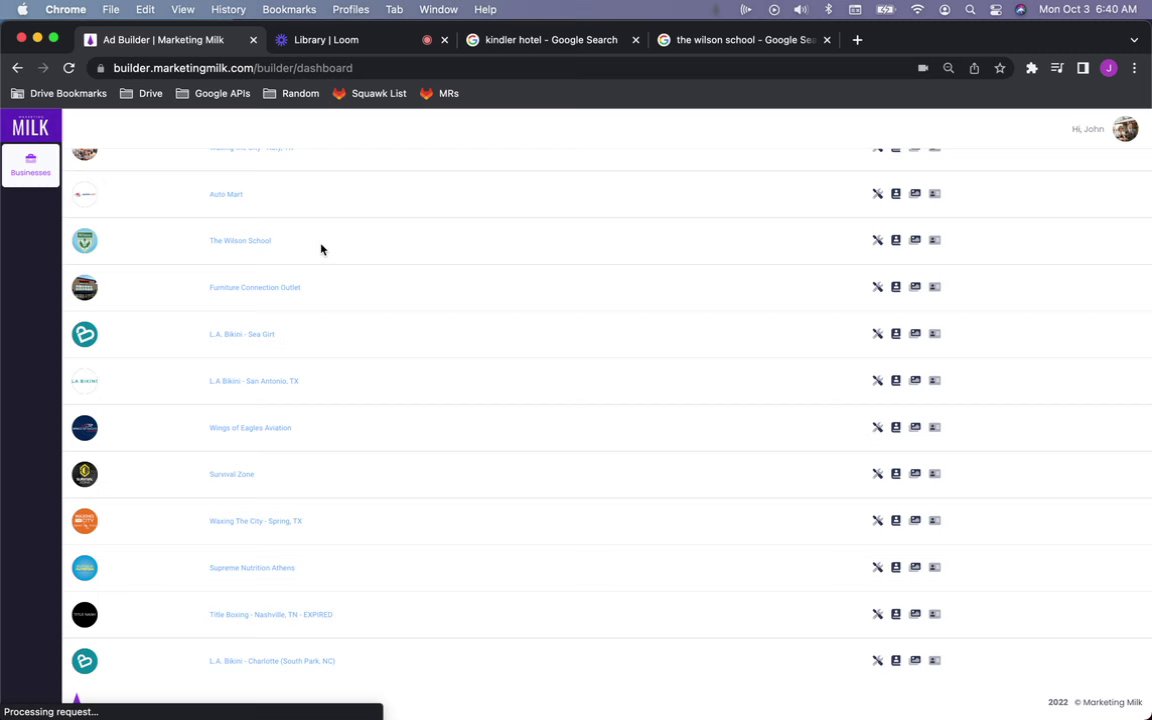
Task: Click the Marketing Milk logo
Action: point(30,126)
